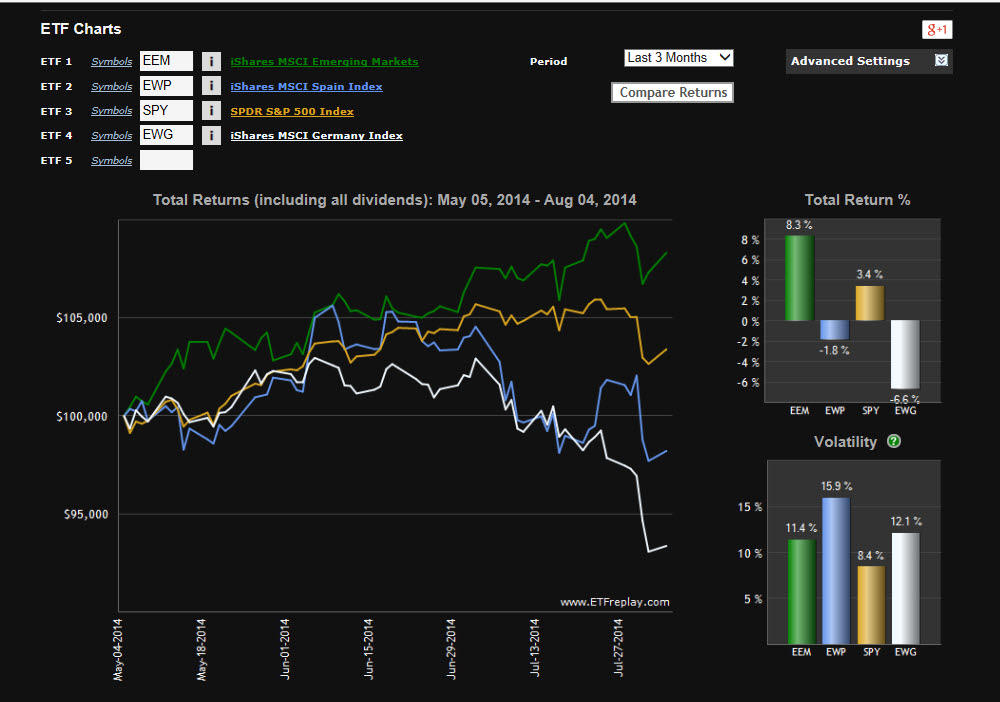Screen dimensions: 1000x702
Task: Open iShares MSCI Germany Index link
Action: (316, 136)
